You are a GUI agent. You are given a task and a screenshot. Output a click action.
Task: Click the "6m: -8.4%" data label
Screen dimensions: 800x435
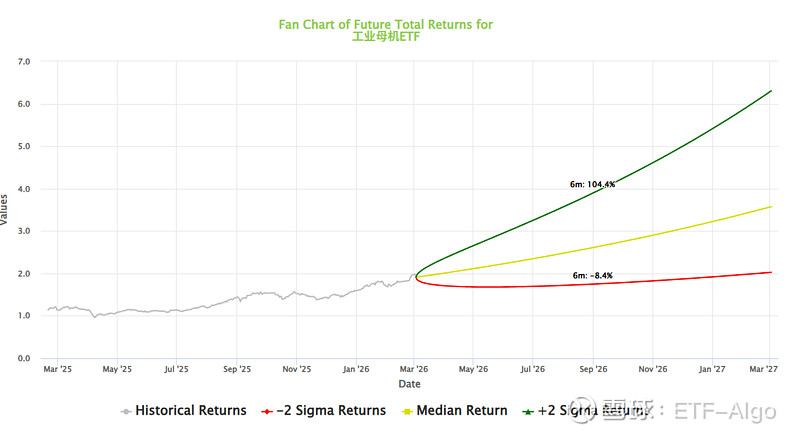pos(593,276)
